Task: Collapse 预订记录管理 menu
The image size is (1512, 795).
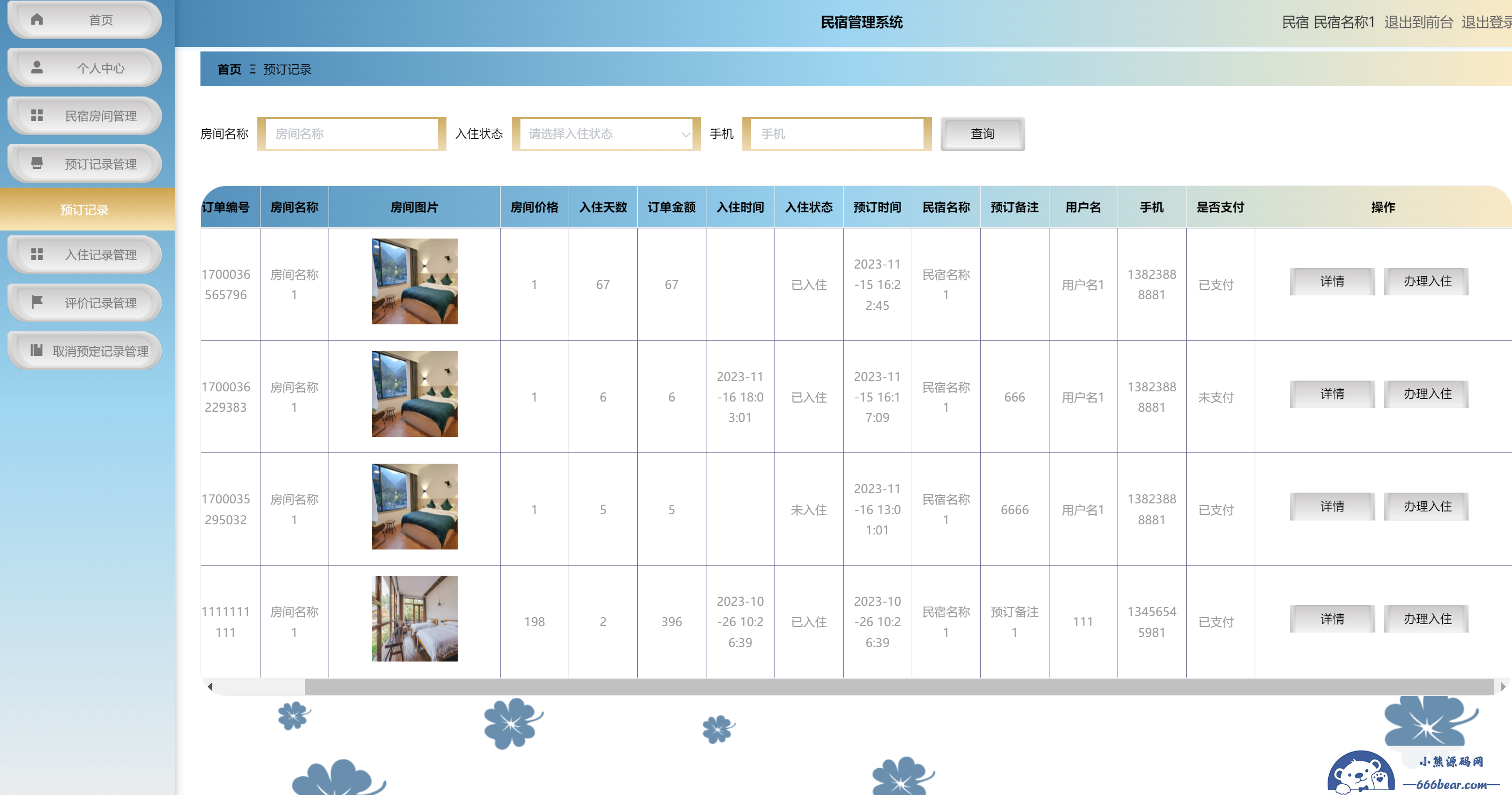Action: point(85,164)
